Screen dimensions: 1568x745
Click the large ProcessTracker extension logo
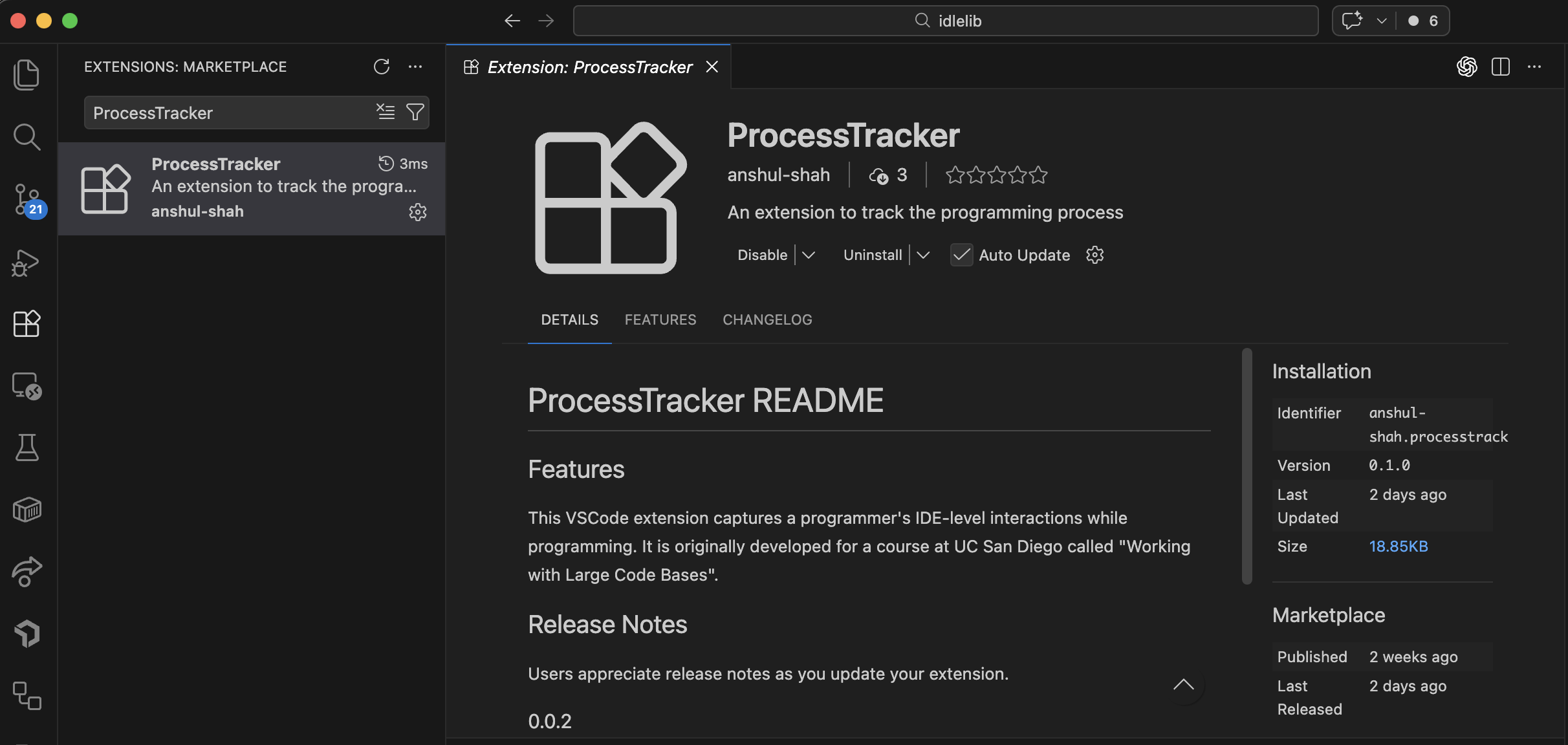[611, 198]
